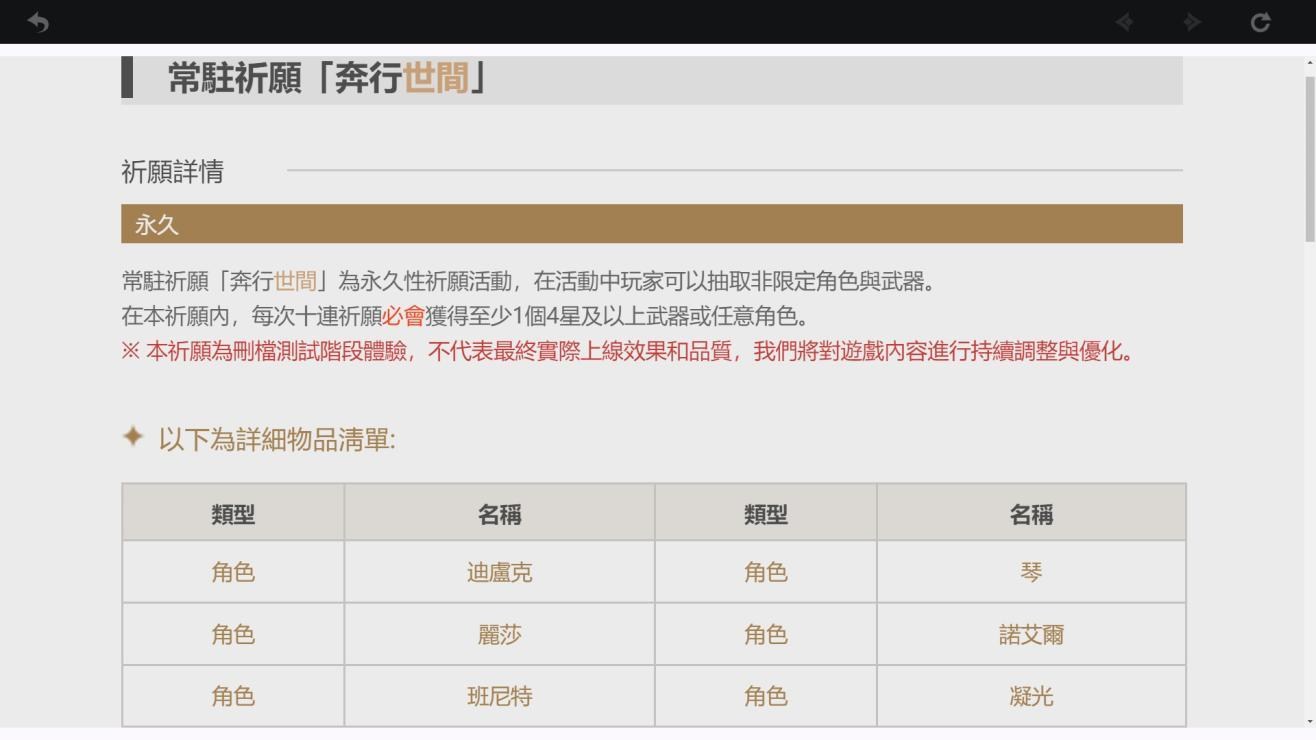Click the 祈願詳情 section title
The height and width of the screenshot is (740, 1316).
pos(172,172)
